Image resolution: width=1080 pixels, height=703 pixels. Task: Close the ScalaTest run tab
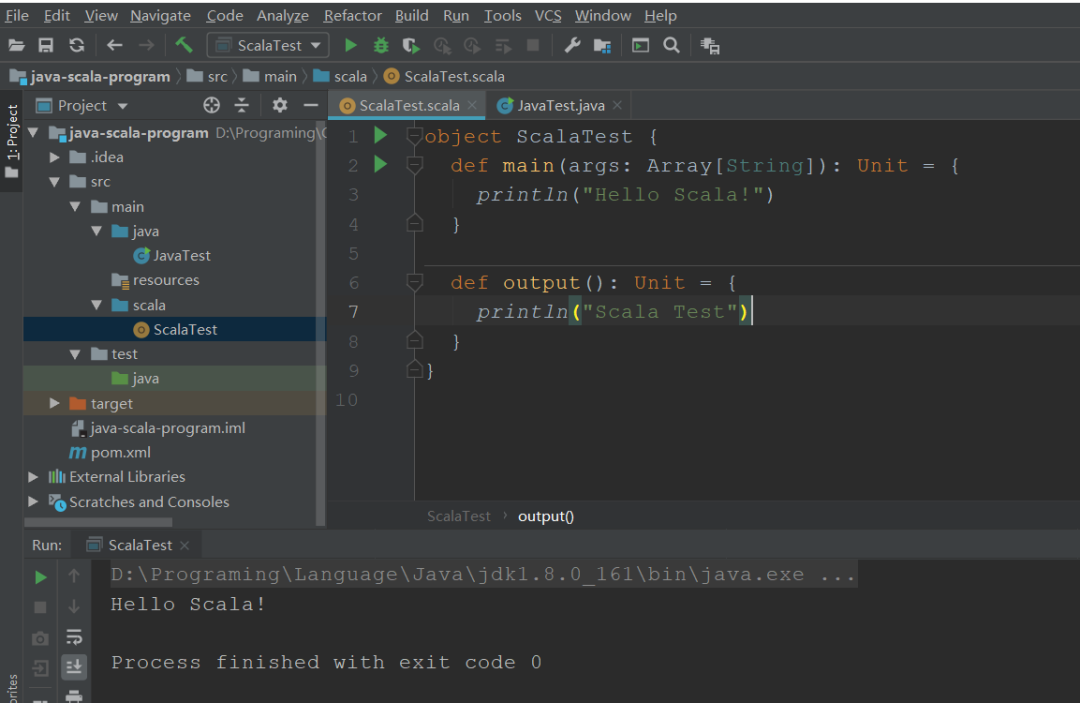pyautogui.click(x=184, y=545)
